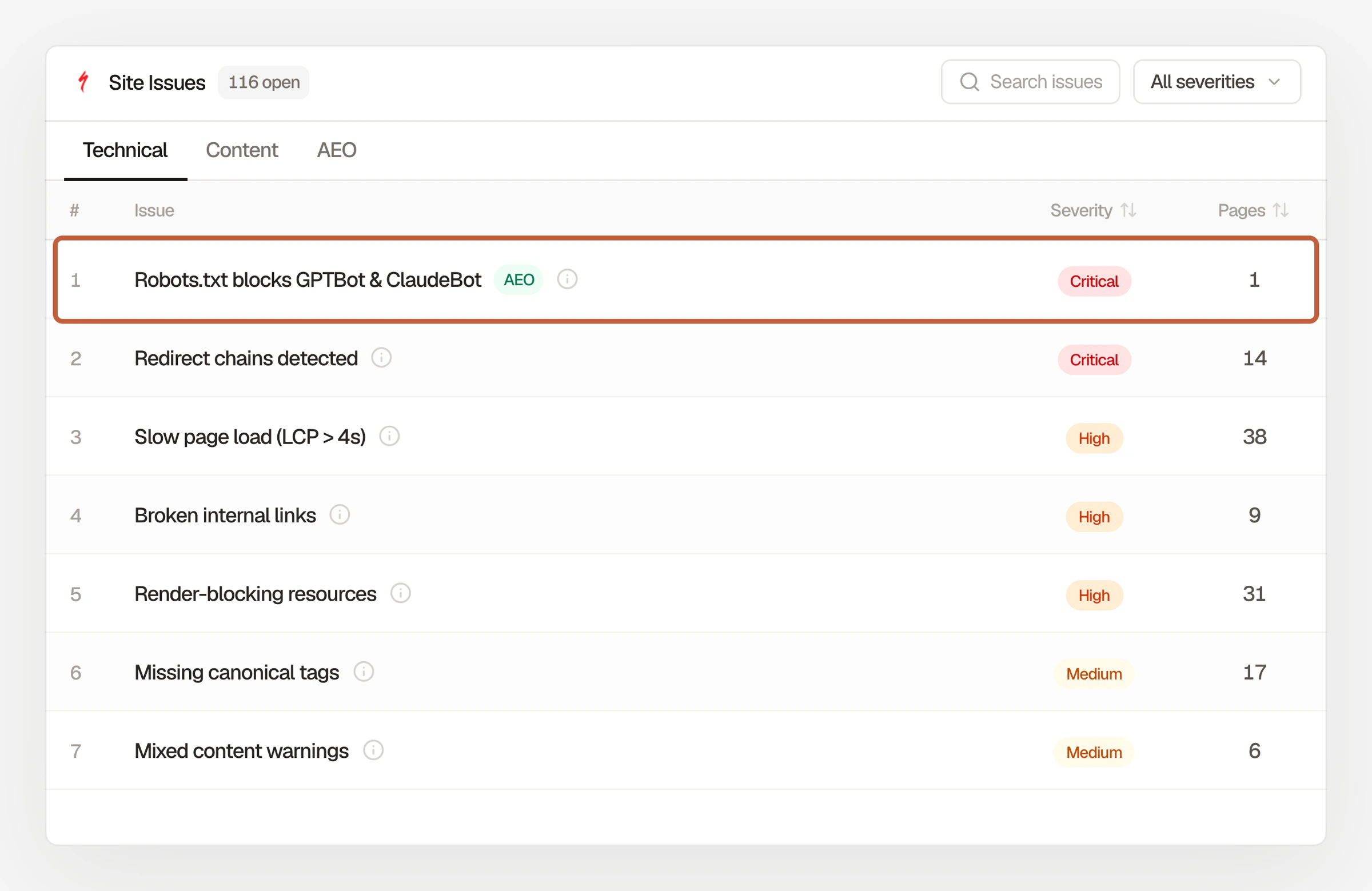Switch to the AEO tab
This screenshot has height=891, width=1372.
337,150
